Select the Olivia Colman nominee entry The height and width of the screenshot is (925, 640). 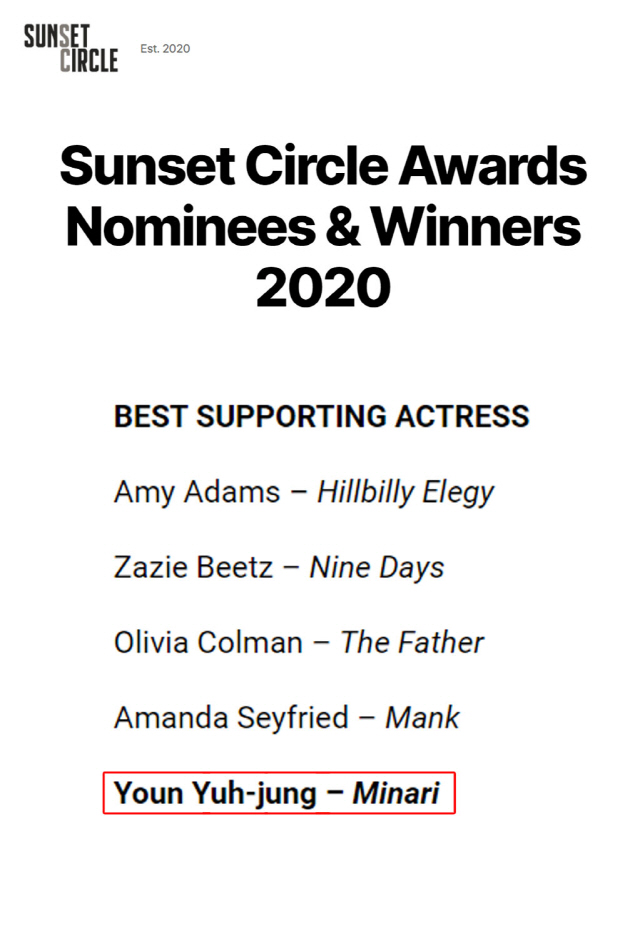[x=298, y=642]
